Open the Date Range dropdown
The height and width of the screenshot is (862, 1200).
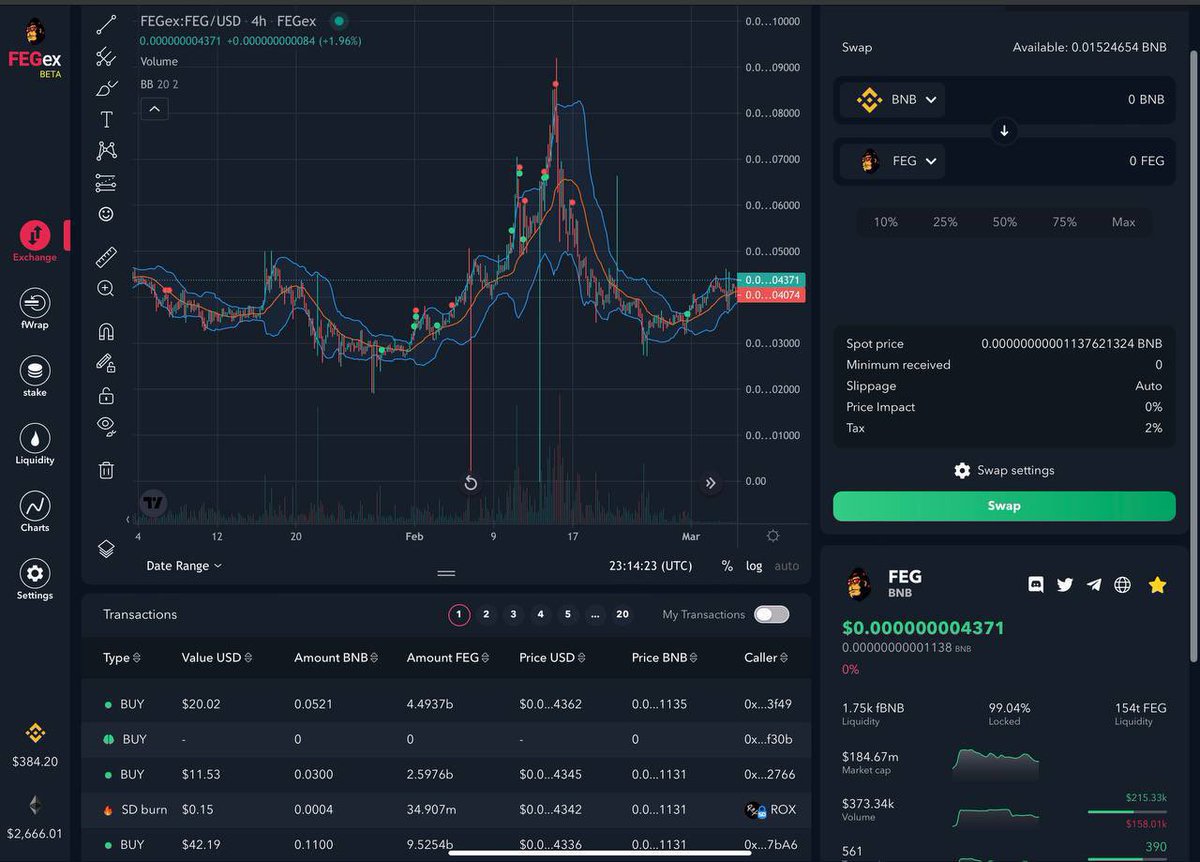click(x=184, y=566)
